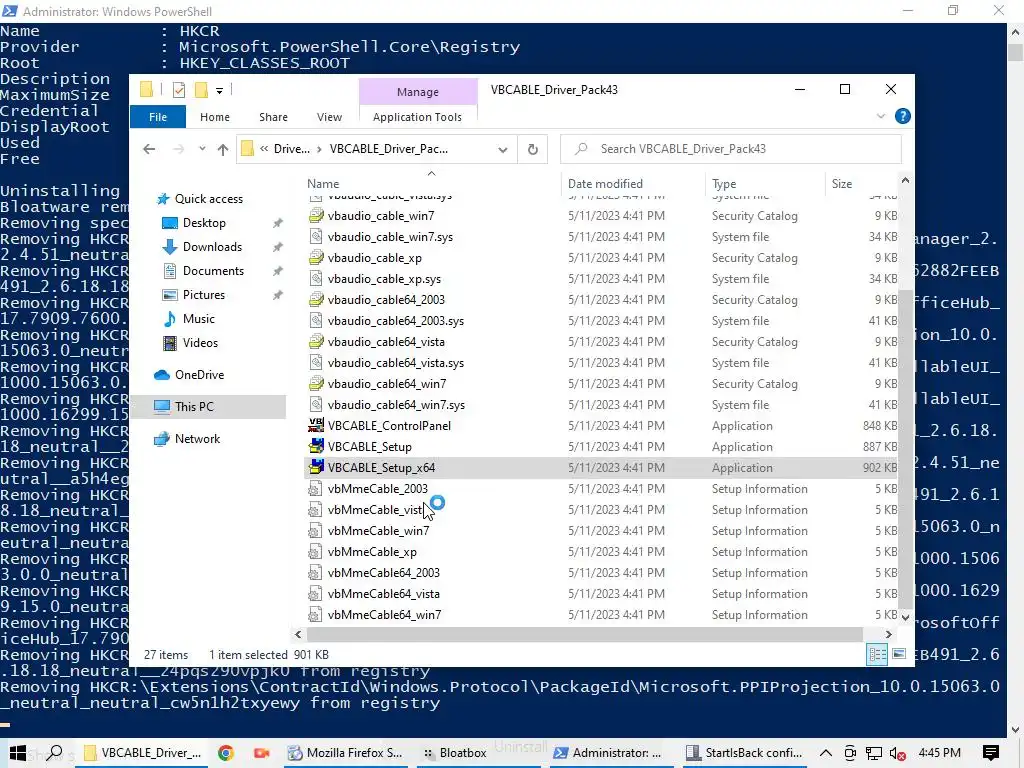This screenshot has height=768, width=1024.
Task: Open Chrome from the taskbar
Action: pos(226,753)
